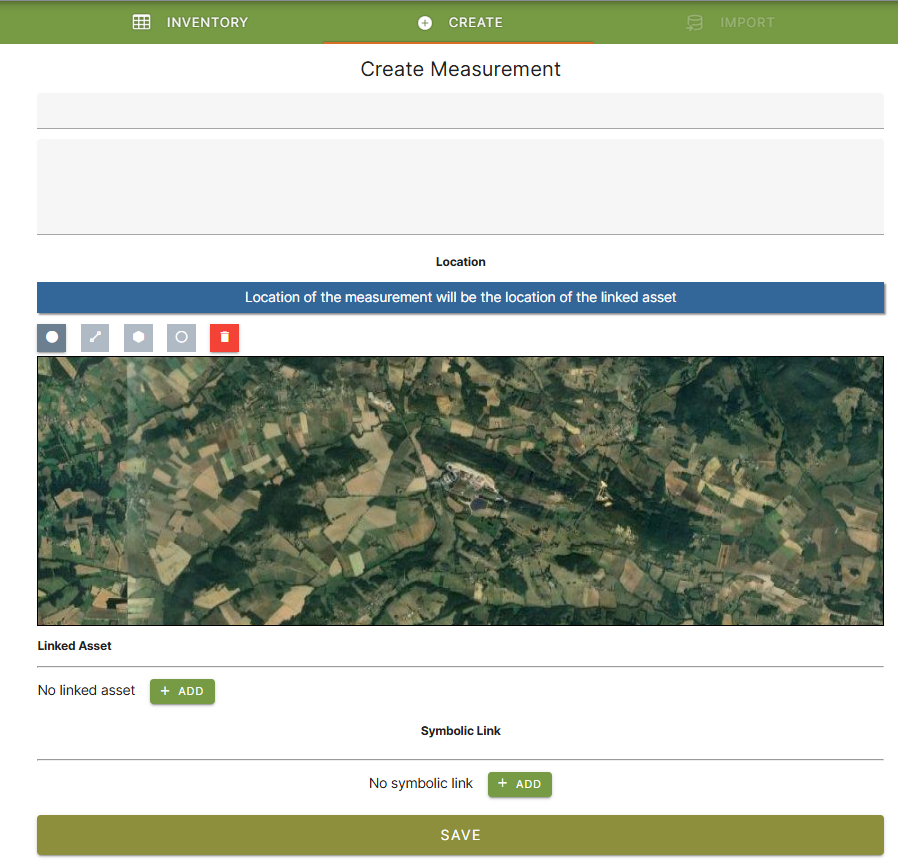Select the circle drawing tool
The height and width of the screenshot is (860, 898).
click(181, 338)
